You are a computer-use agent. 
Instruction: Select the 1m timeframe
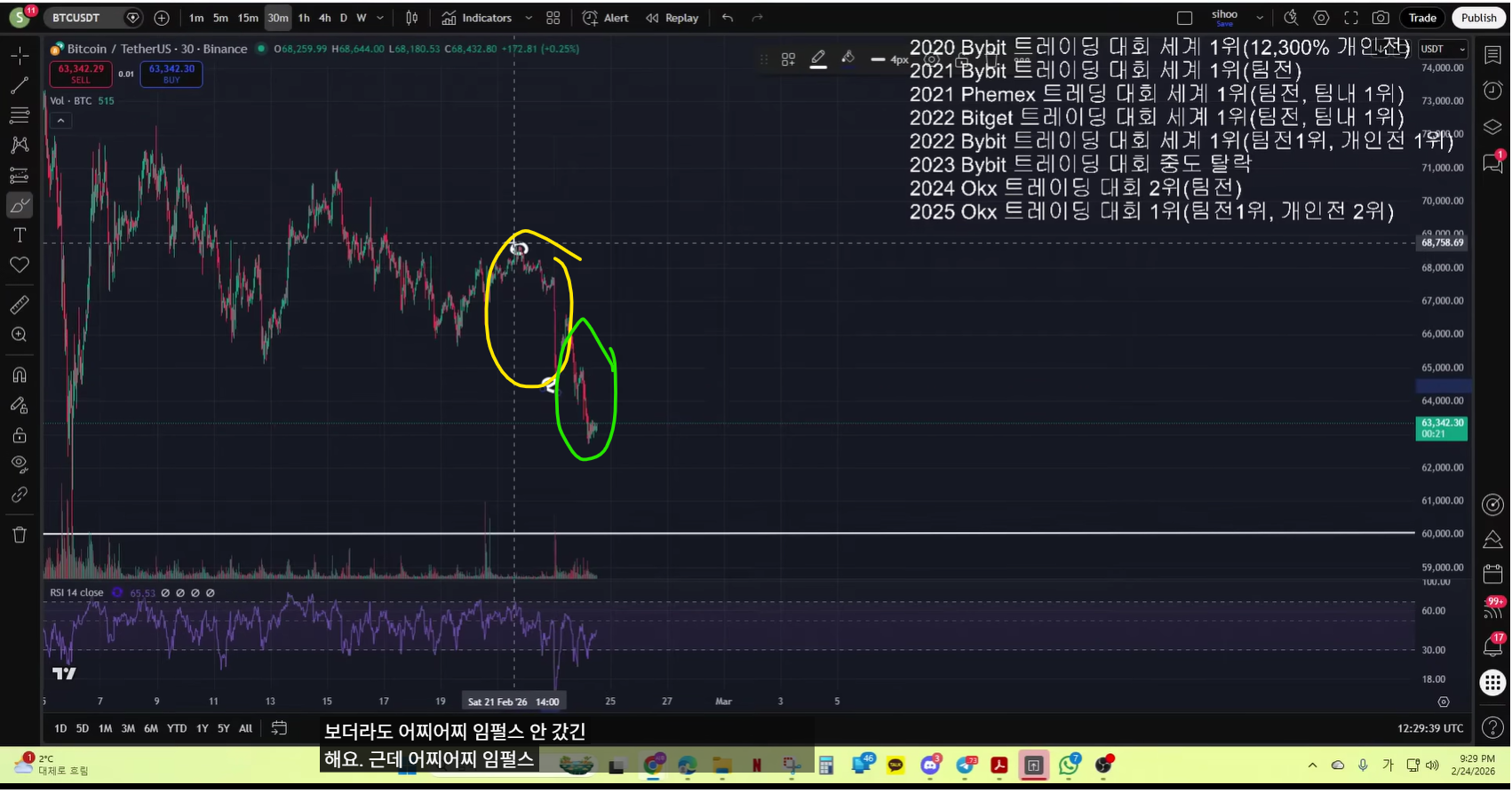196,18
